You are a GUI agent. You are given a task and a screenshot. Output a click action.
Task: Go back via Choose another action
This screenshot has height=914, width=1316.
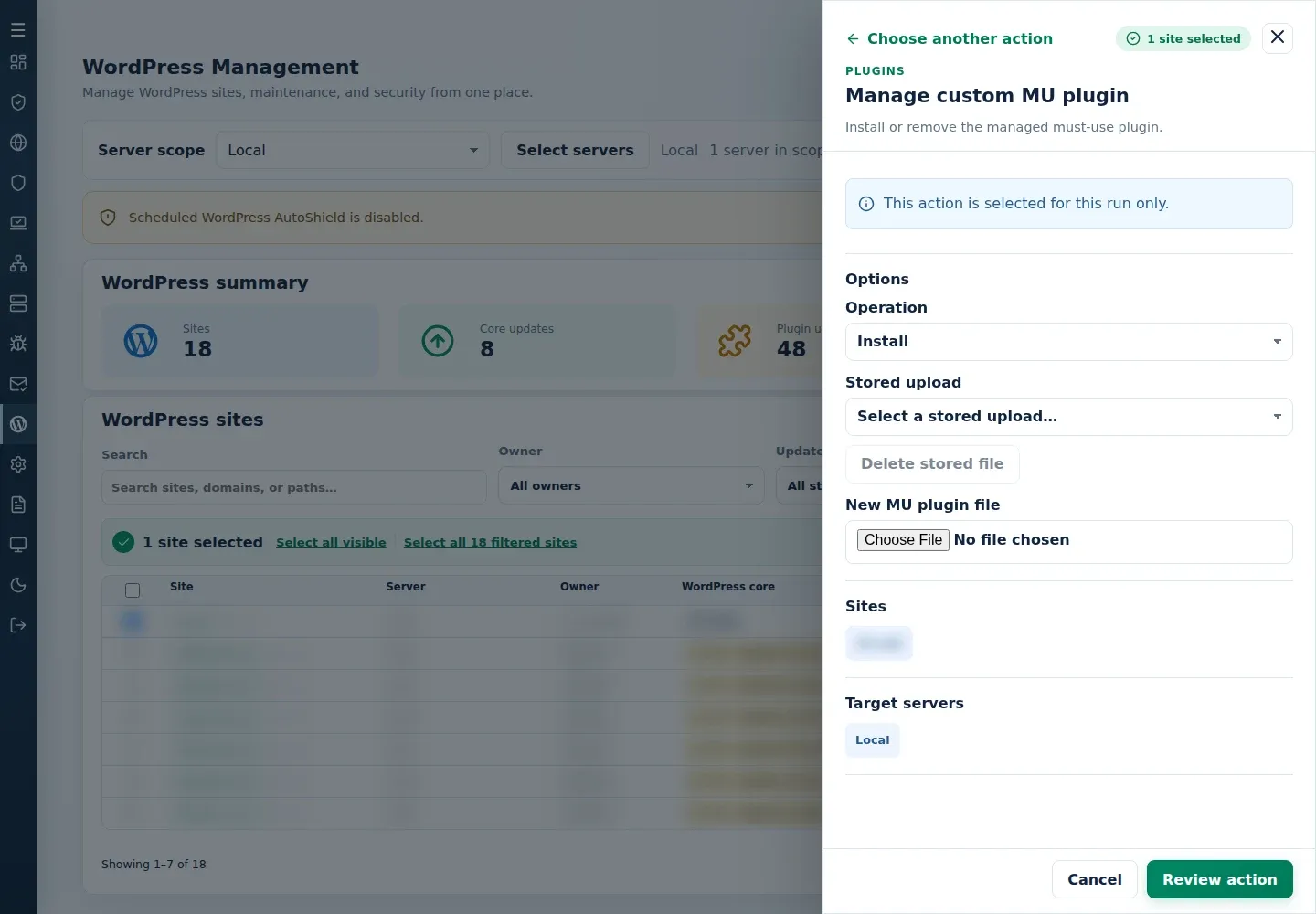pyautogui.click(x=949, y=38)
